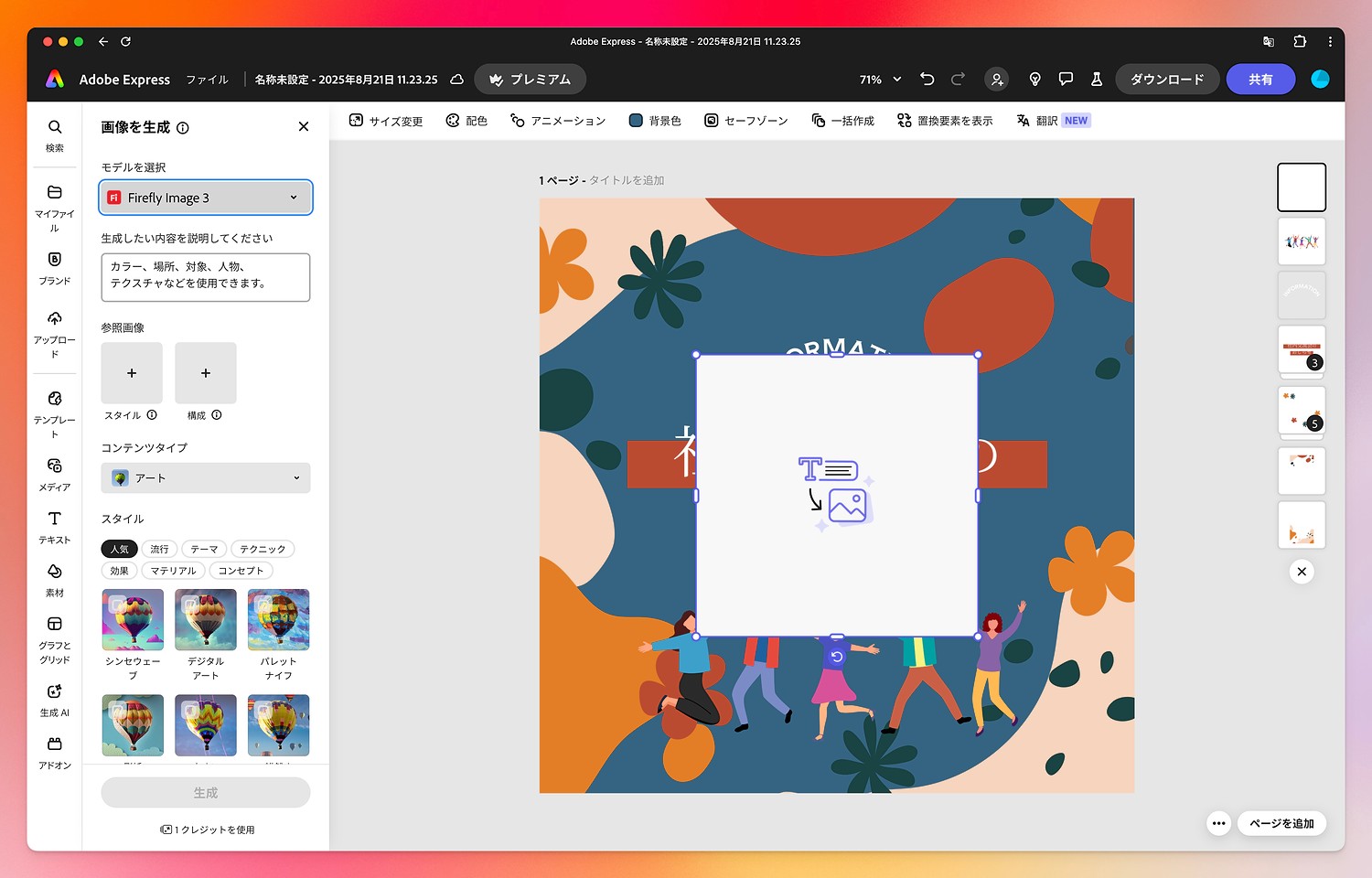Open the コンテンツタイプ アート dropdown
This screenshot has height=878, width=1372.
[x=206, y=478]
